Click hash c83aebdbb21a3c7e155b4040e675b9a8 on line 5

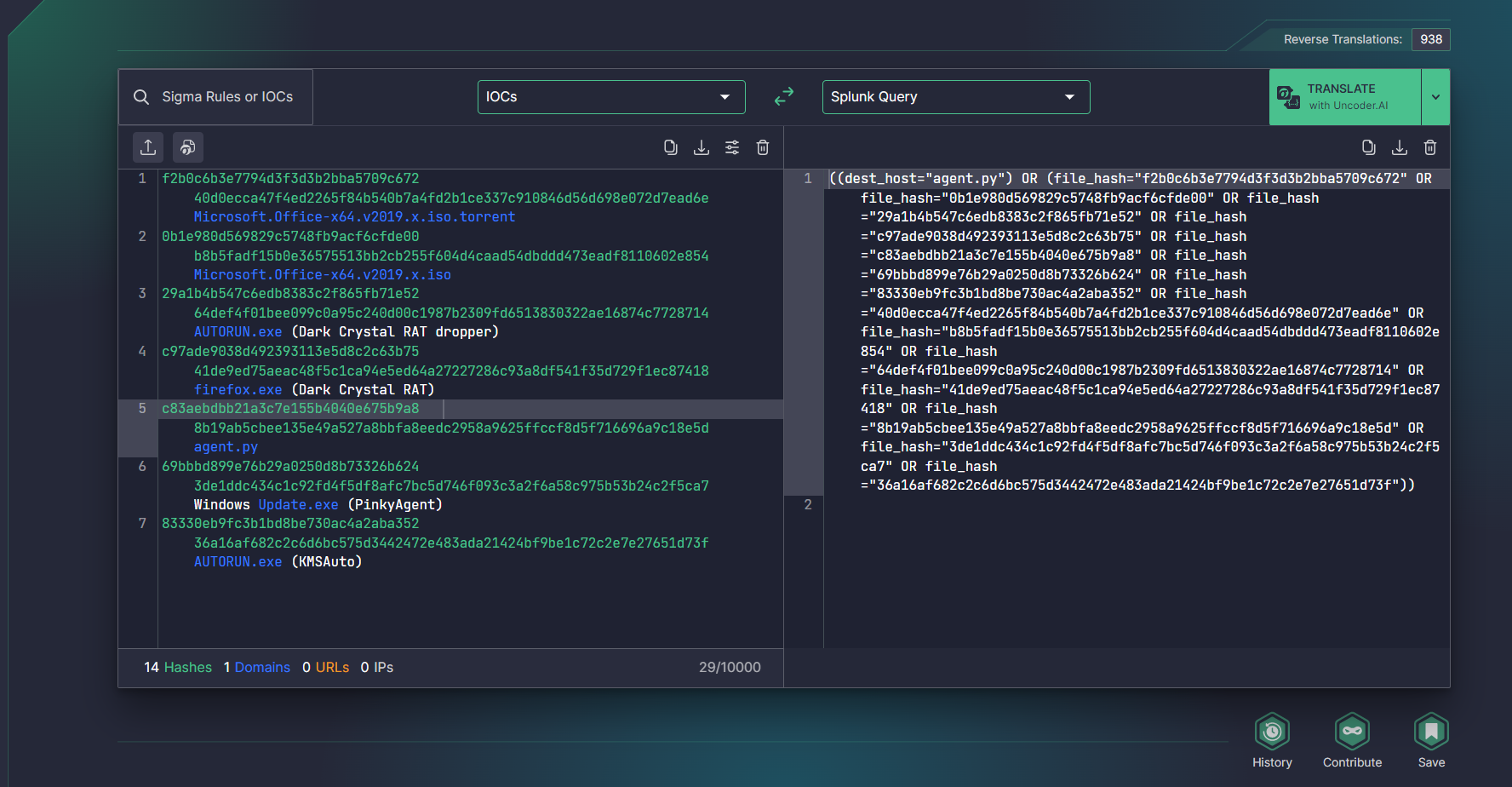point(290,409)
